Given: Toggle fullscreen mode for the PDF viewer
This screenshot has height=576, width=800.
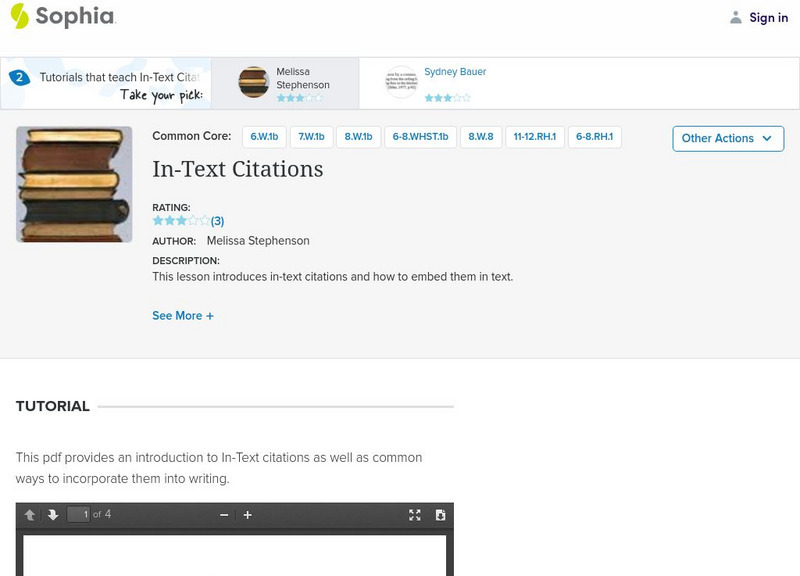Looking at the screenshot, I should pos(415,515).
